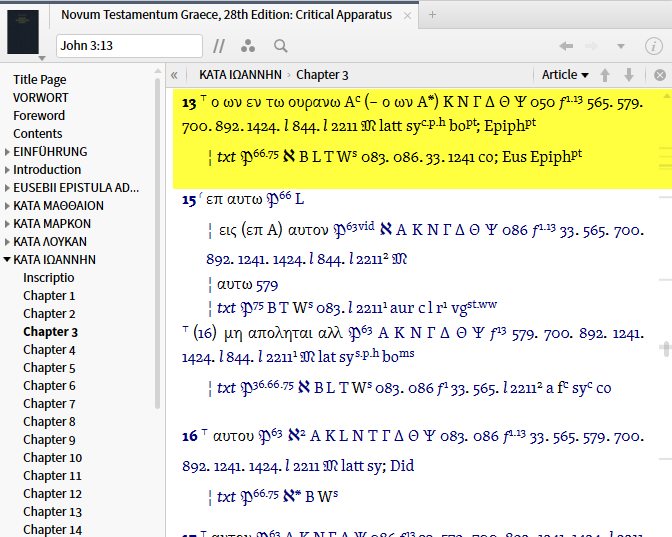The width and height of the screenshot is (672, 537).
Task: Expand ΚΑΤΑ ΜΑΘΘΑΙΟΝ section
Action: coord(7,206)
